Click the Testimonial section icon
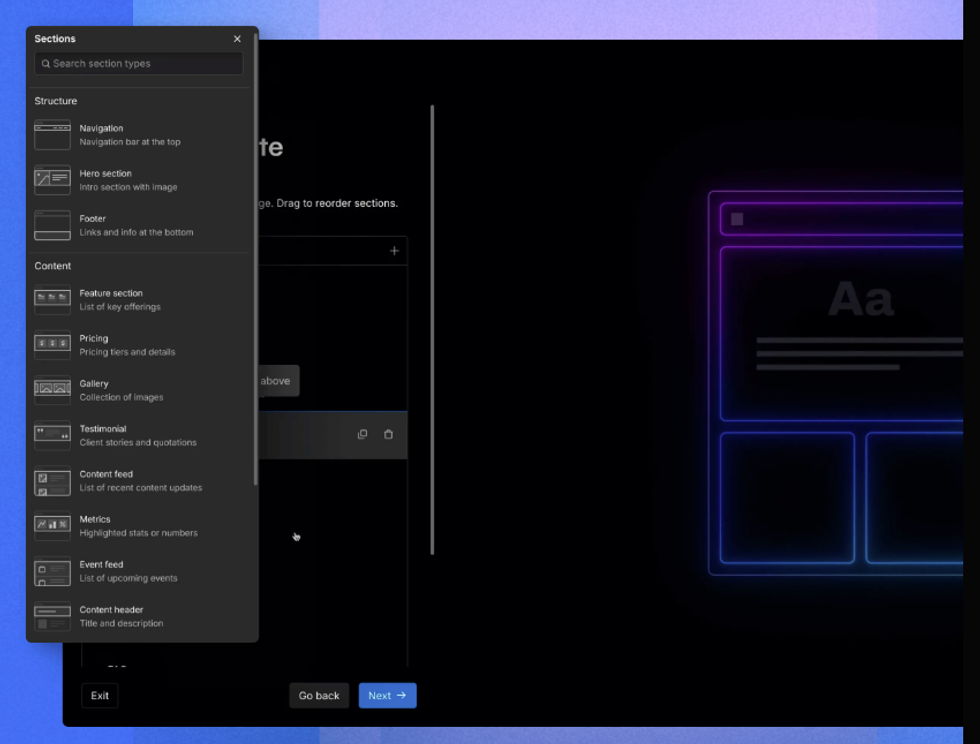 (x=52, y=435)
